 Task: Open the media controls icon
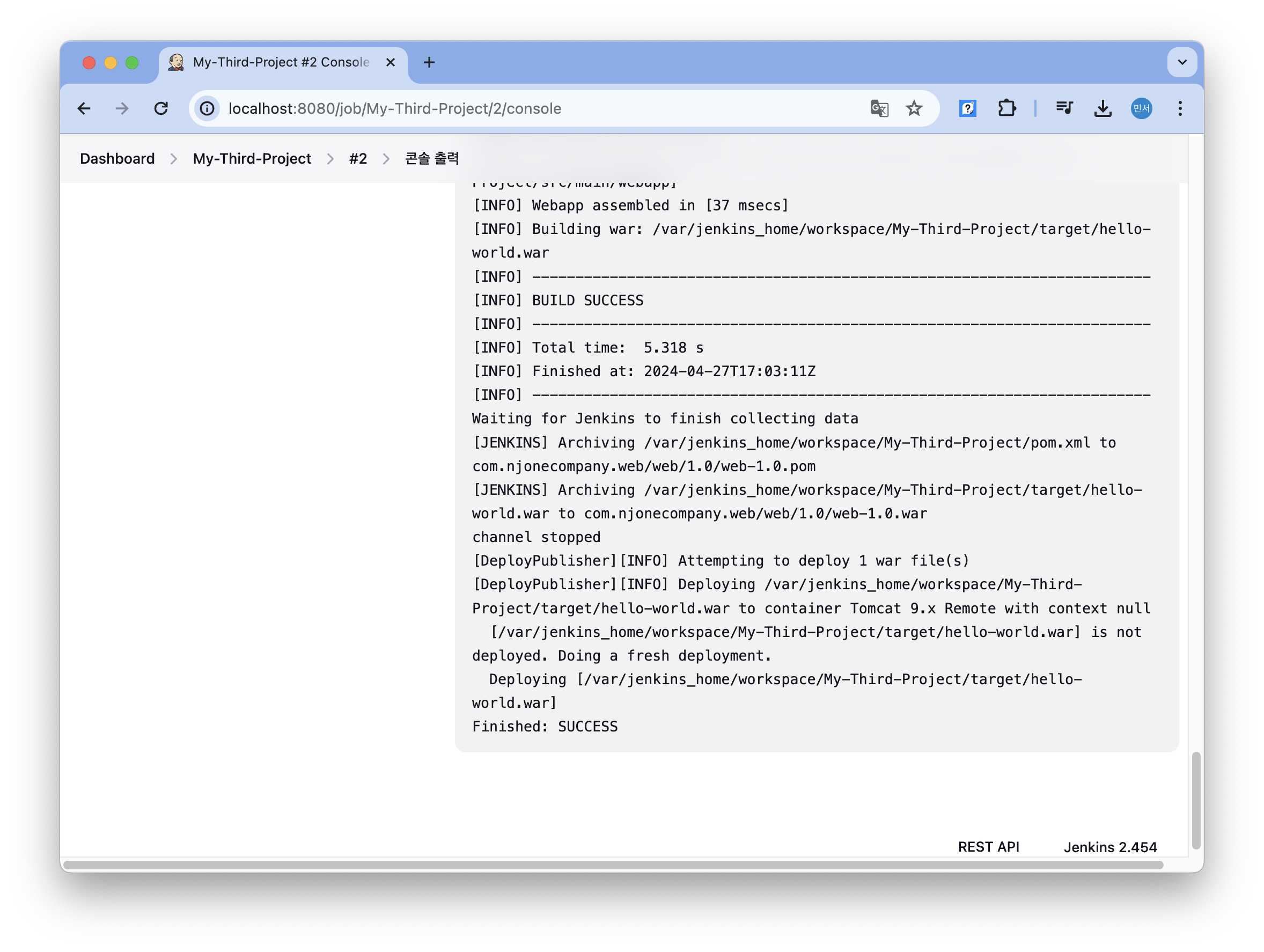point(1064,108)
